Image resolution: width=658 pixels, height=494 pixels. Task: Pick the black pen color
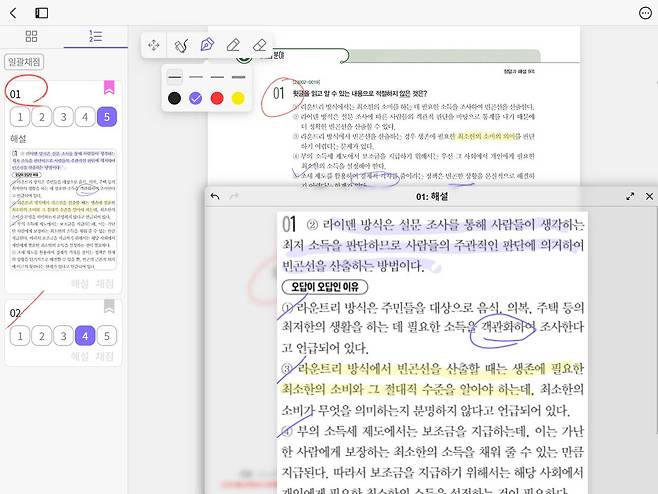174,98
